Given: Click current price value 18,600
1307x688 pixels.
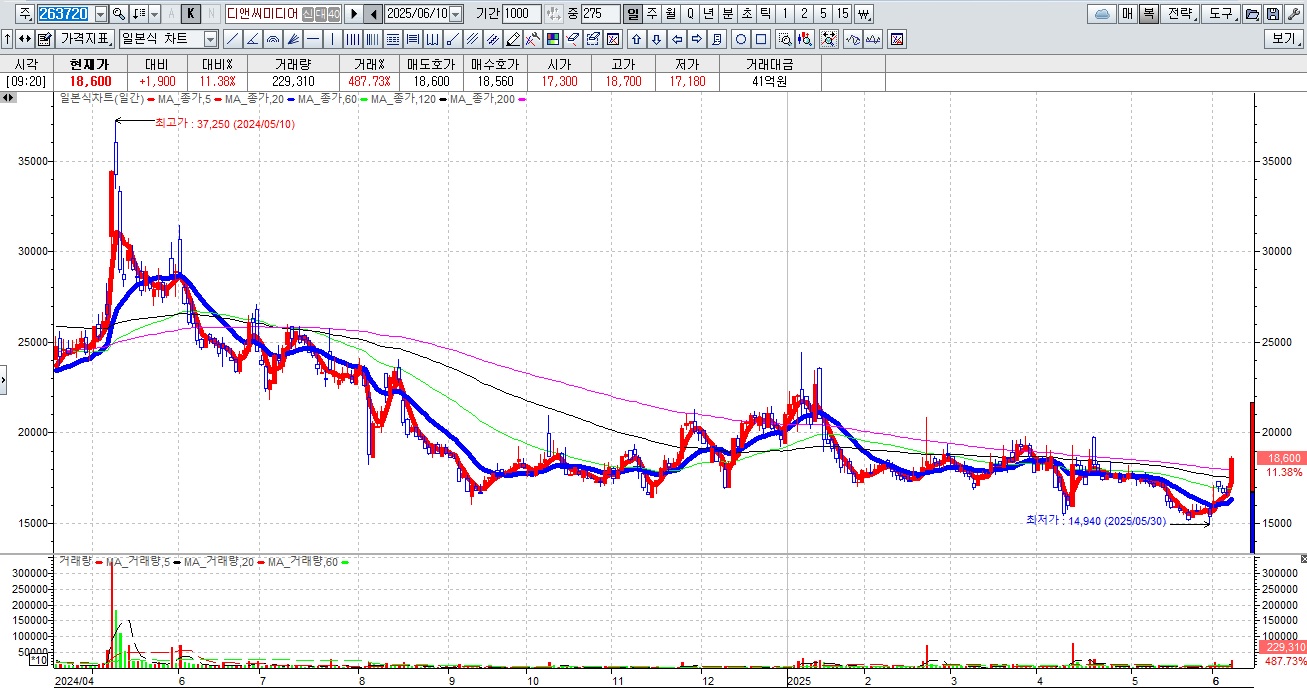Looking at the screenshot, I should pyautogui.click(x=90, y=81).
